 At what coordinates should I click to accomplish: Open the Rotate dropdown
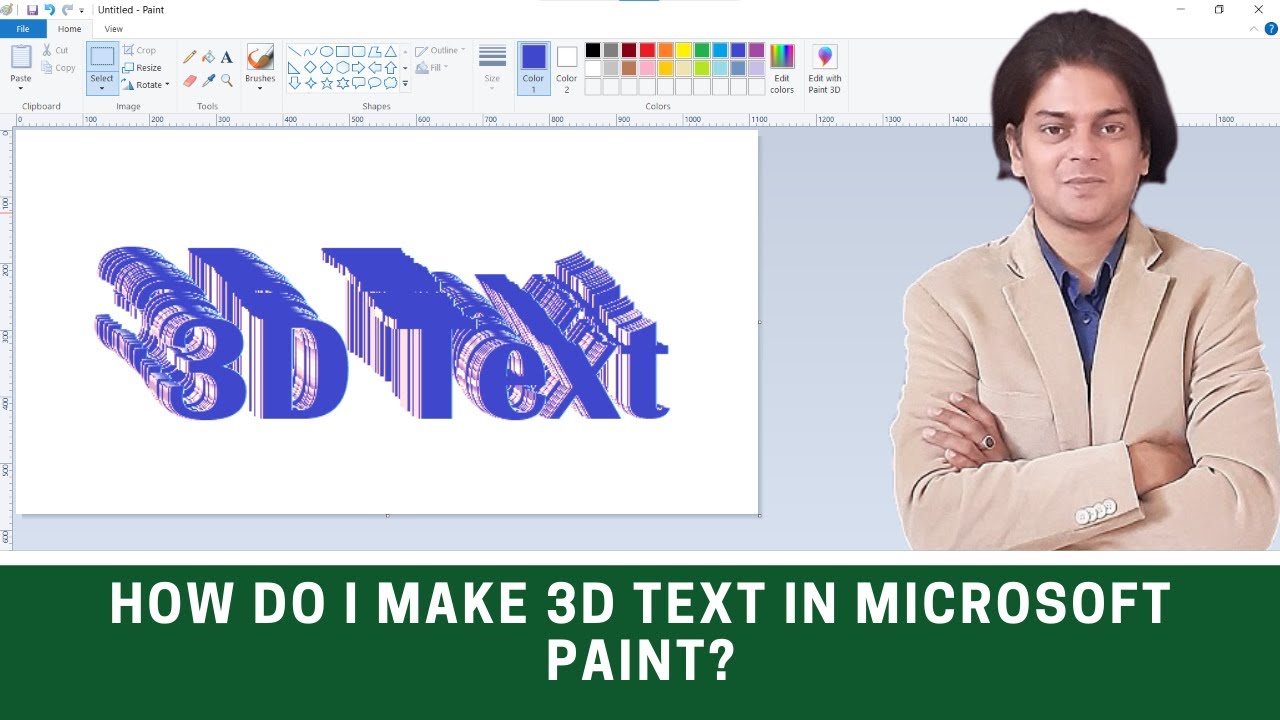tap(146, 85)
